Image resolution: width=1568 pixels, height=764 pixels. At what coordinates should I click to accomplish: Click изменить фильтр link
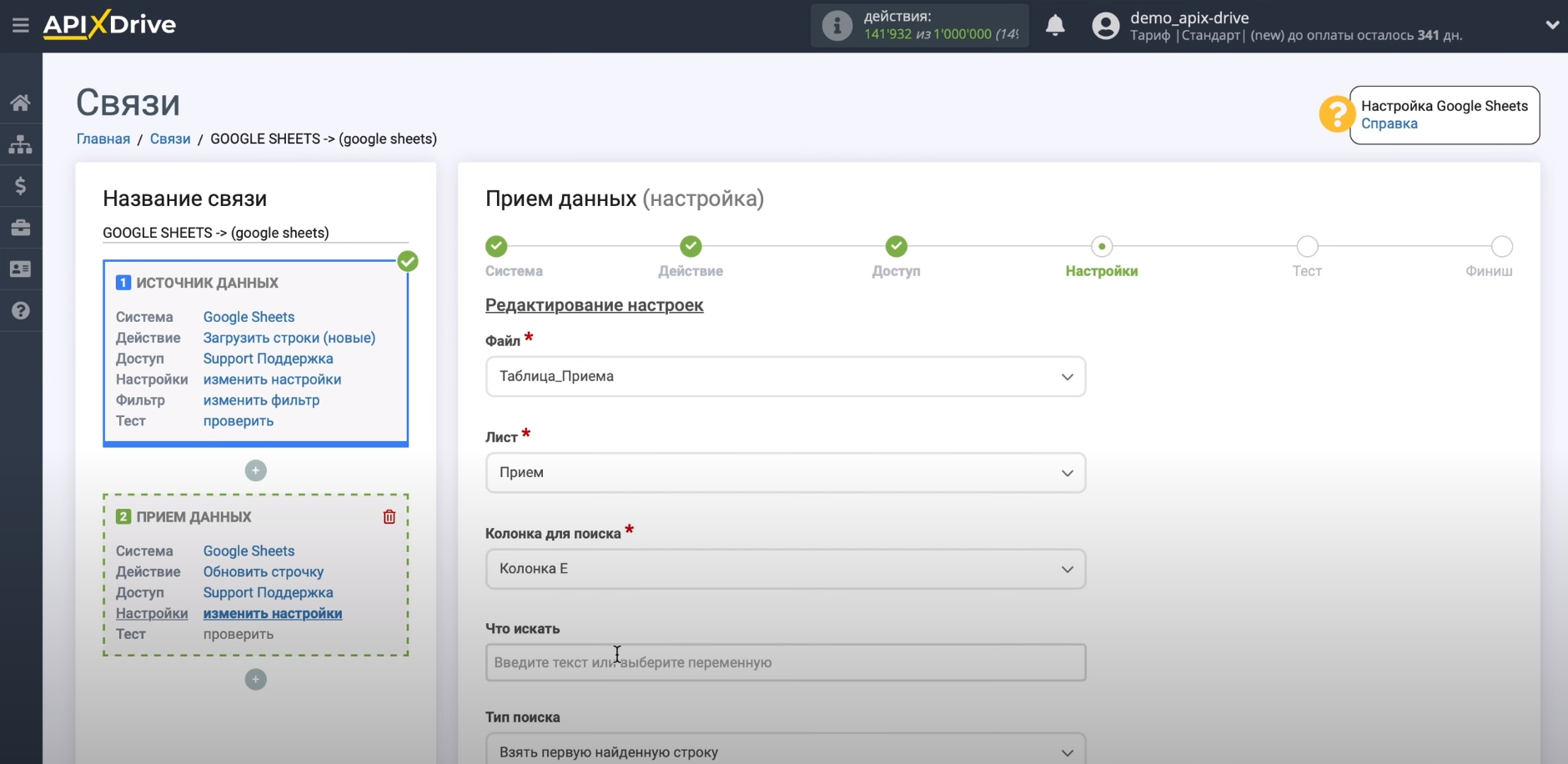[261, 400]
